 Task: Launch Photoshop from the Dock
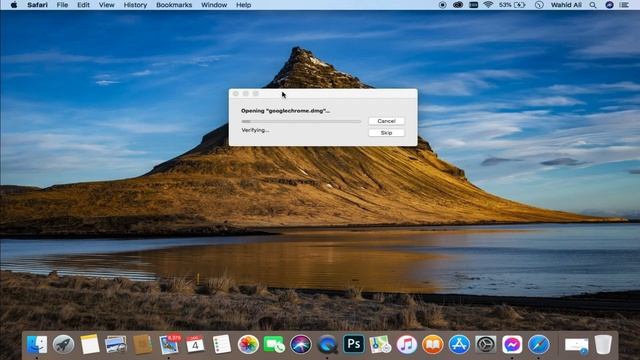point(353,344)
